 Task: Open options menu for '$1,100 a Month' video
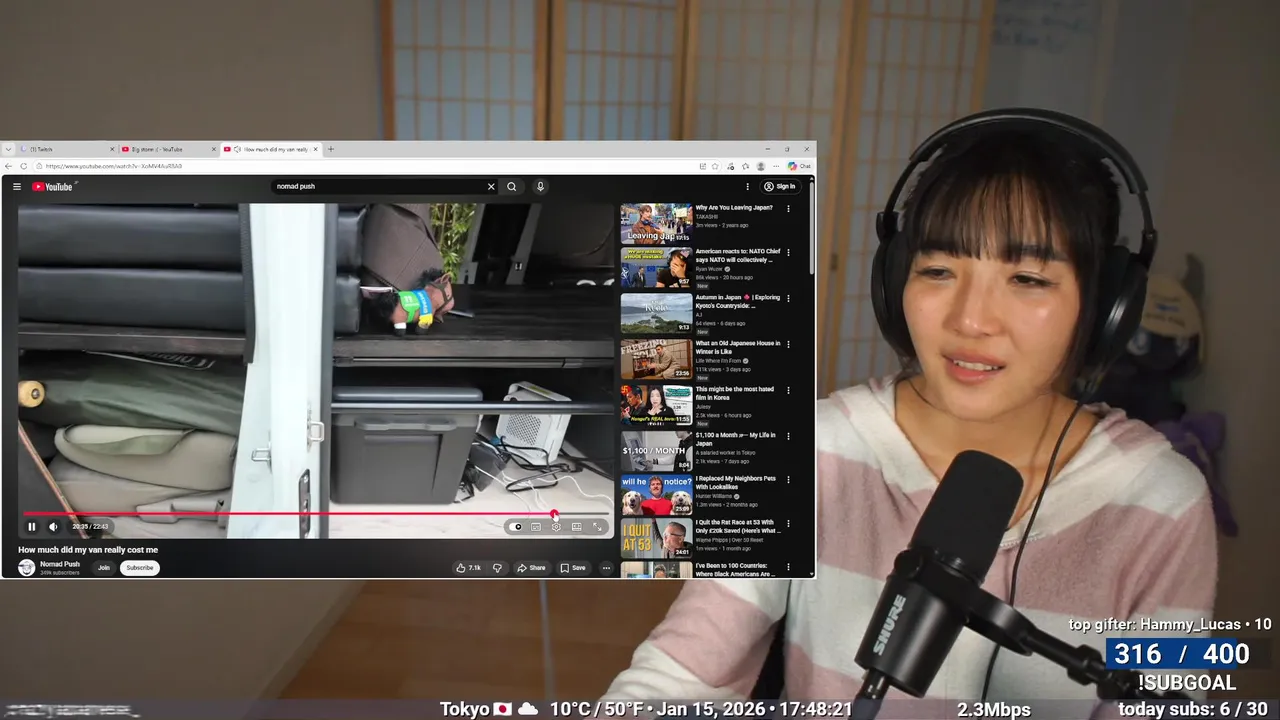tap(788, 436)
